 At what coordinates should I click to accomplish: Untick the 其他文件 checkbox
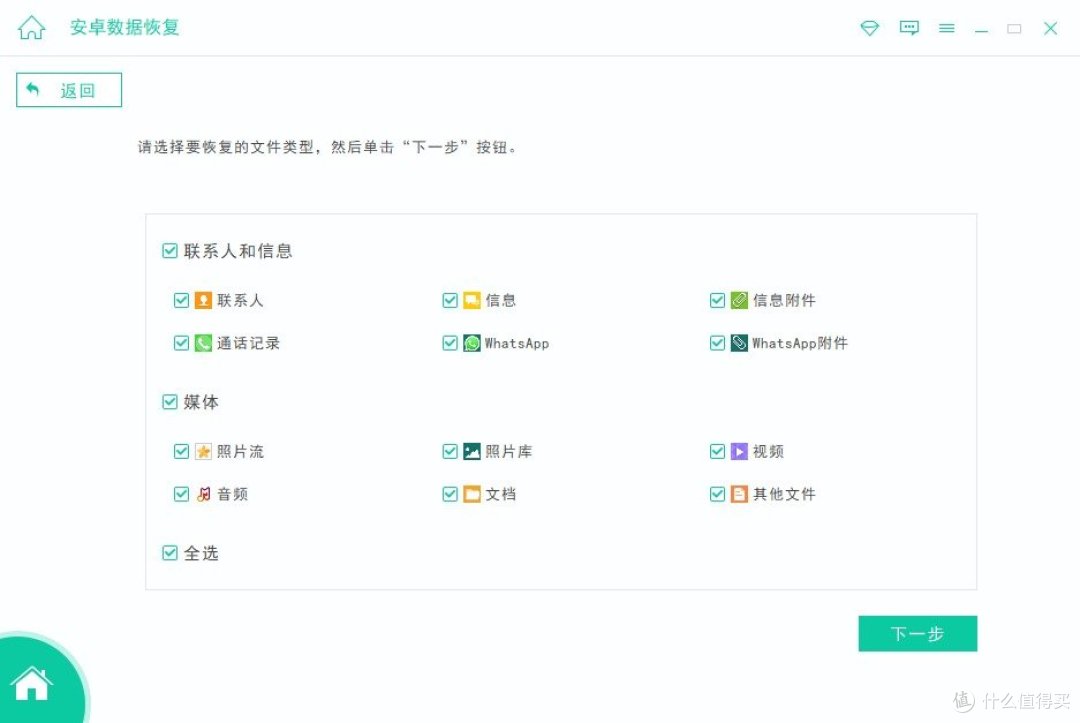click(717, 494)
